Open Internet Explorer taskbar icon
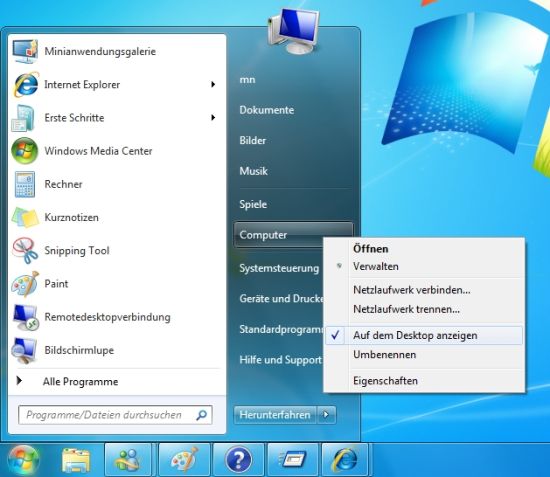Screen dimensions: 550x477 345,460
